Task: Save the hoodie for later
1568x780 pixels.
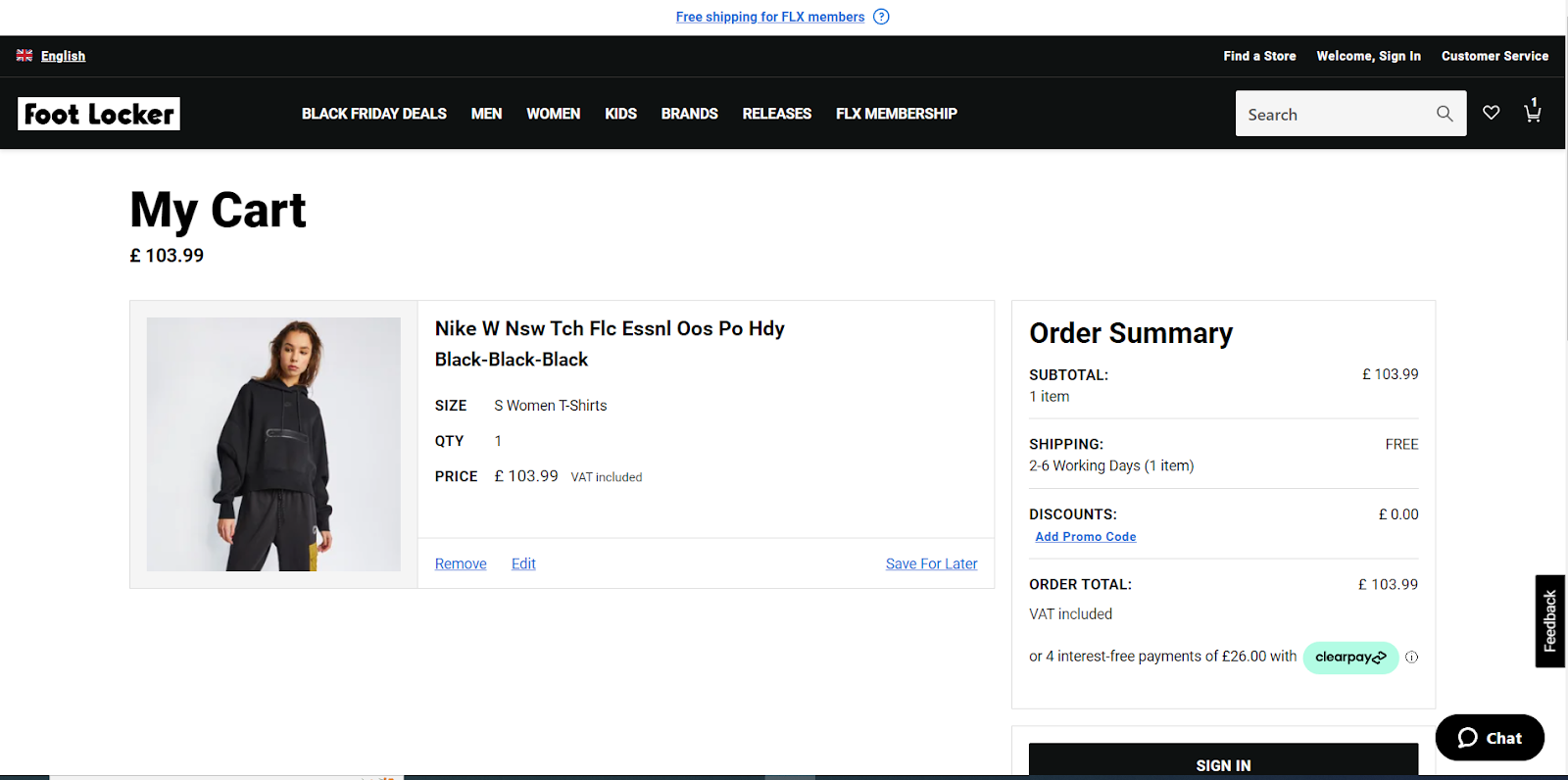Action: click(x=931, y=563)
